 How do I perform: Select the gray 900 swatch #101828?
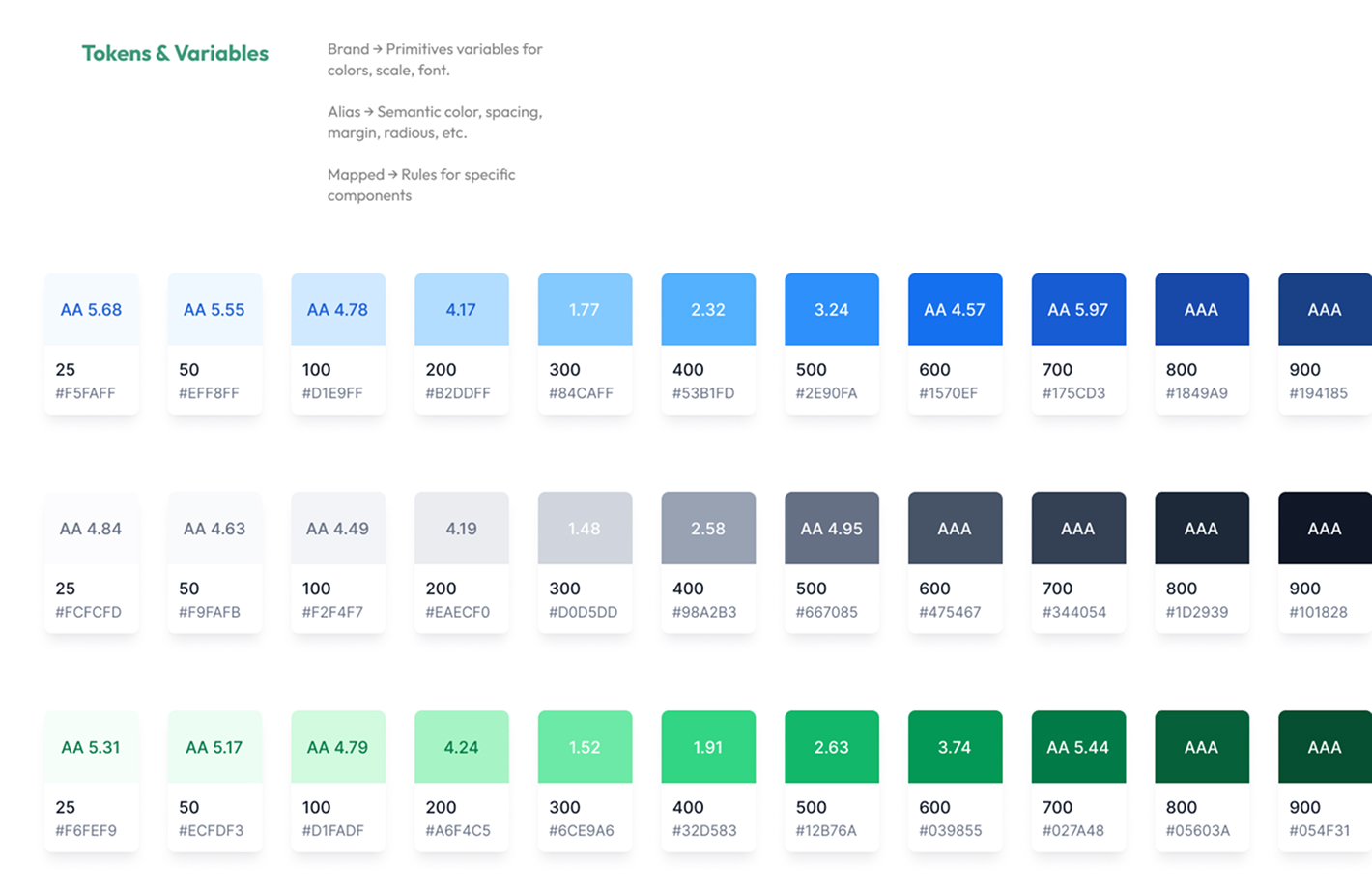point(1324,529)
